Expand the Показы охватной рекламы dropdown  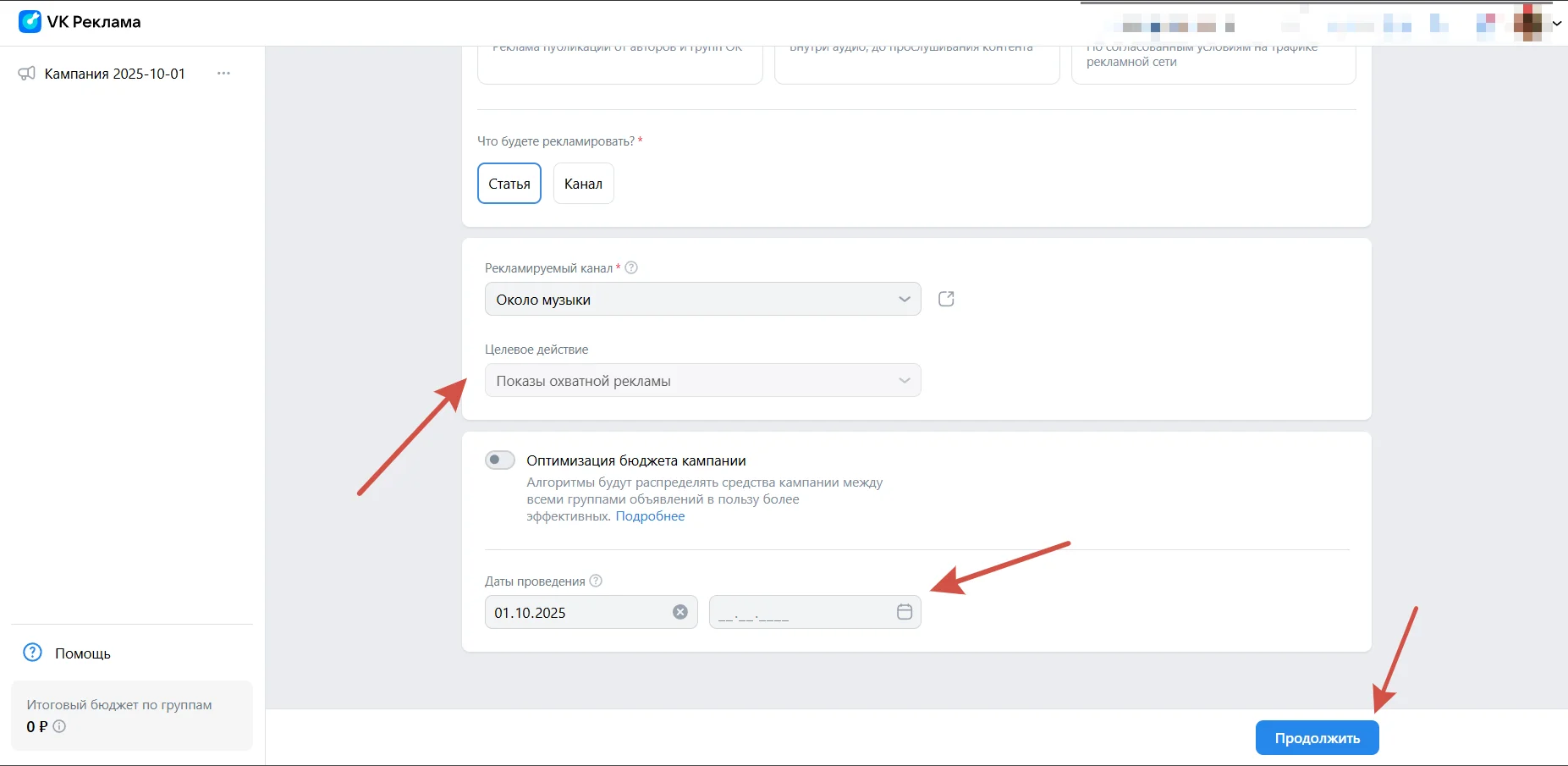pyautogui.click(x=702, y=381)
